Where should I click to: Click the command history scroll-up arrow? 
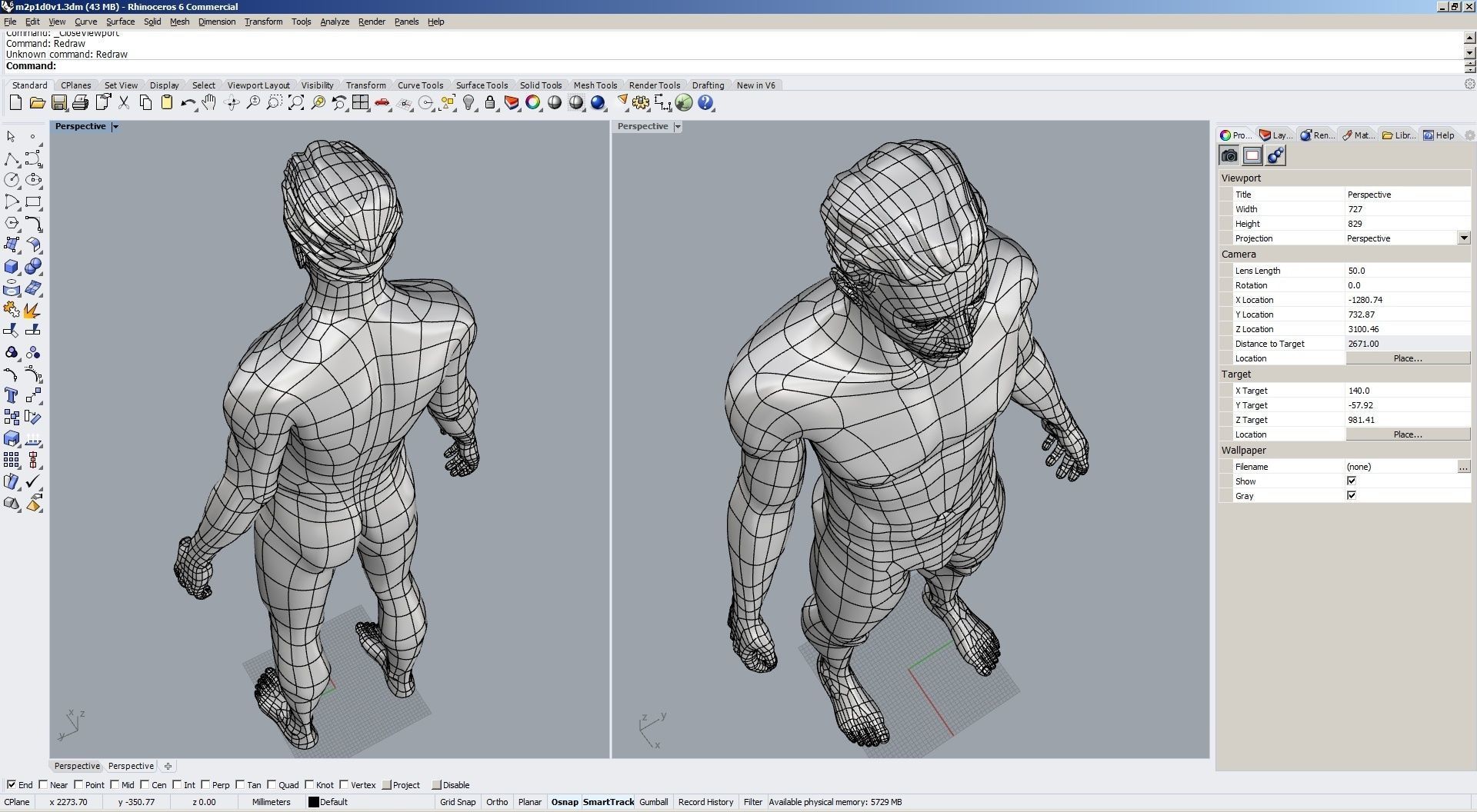(1470, 38)
